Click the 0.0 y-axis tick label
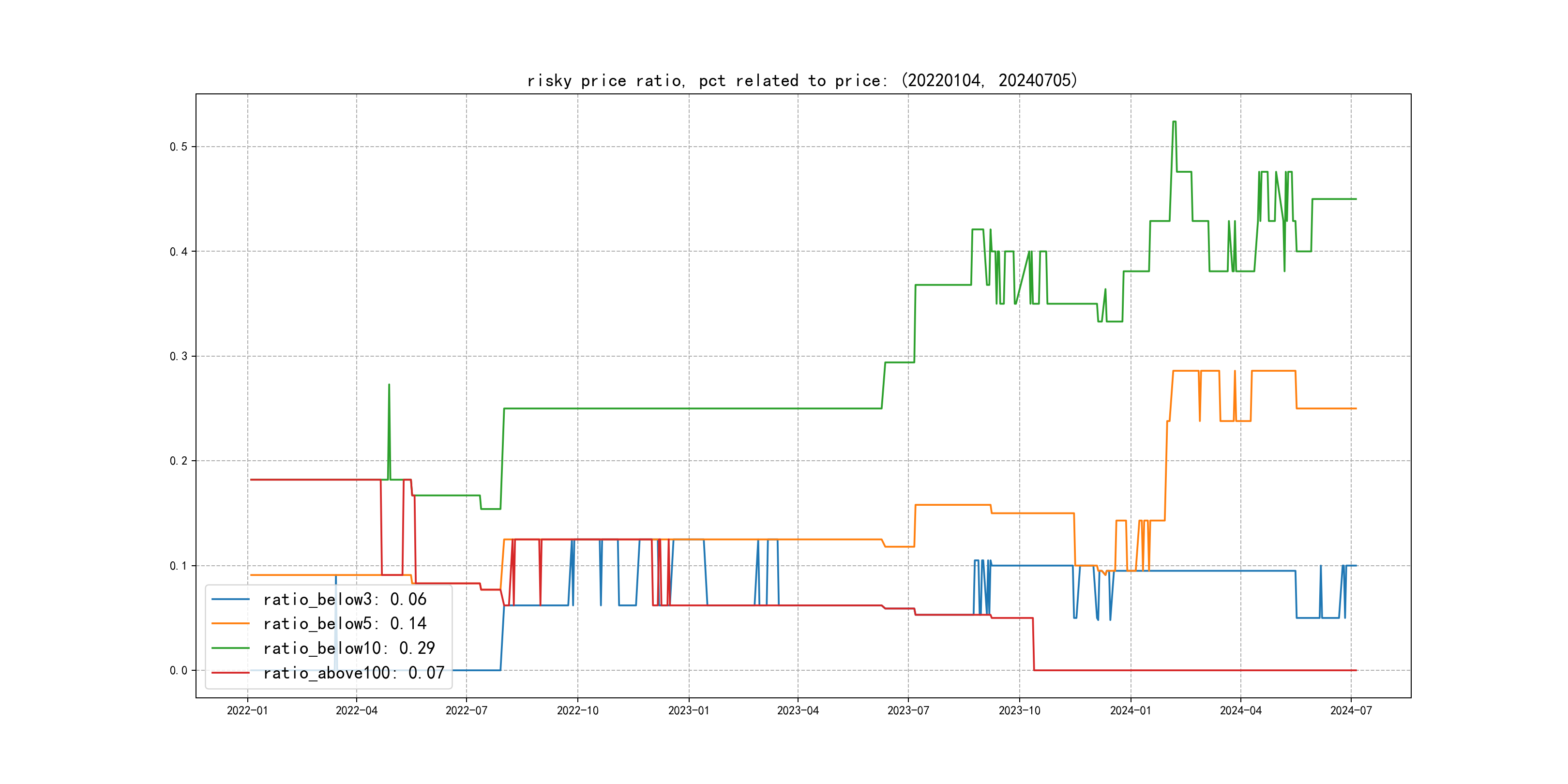 pyautogui.click(x=179, y=670)
